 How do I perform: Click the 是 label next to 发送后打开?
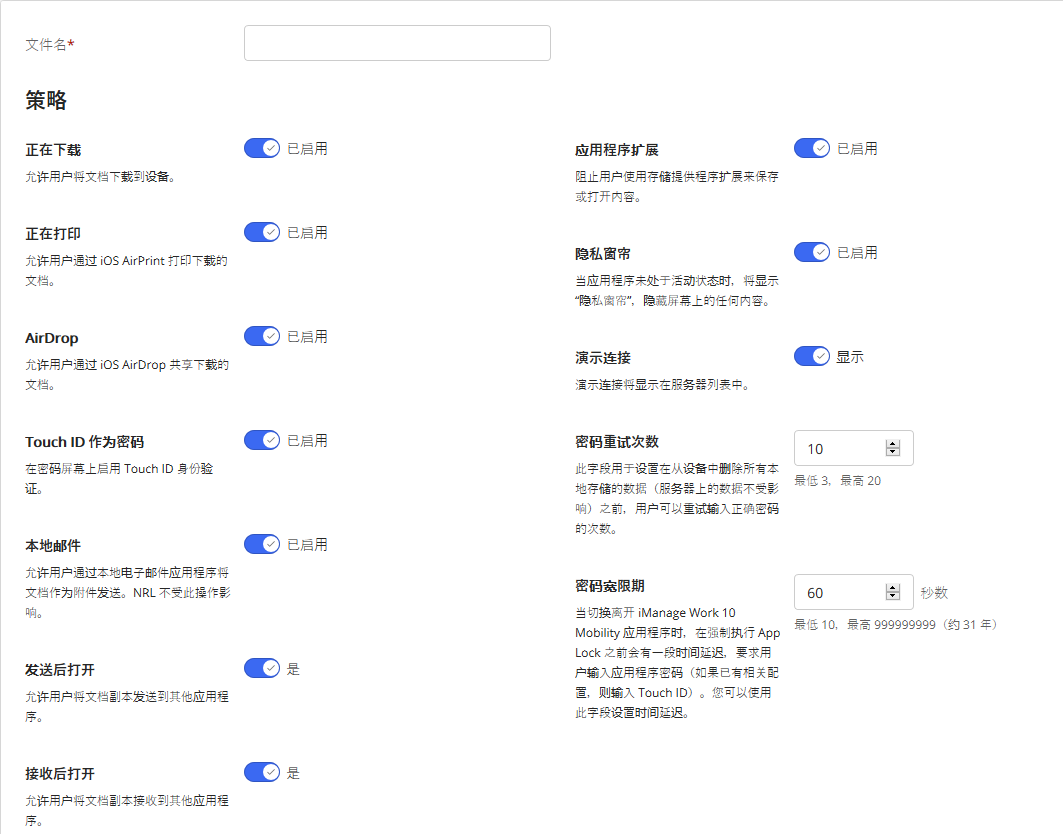pyautogui.click(x=293, y=669)
